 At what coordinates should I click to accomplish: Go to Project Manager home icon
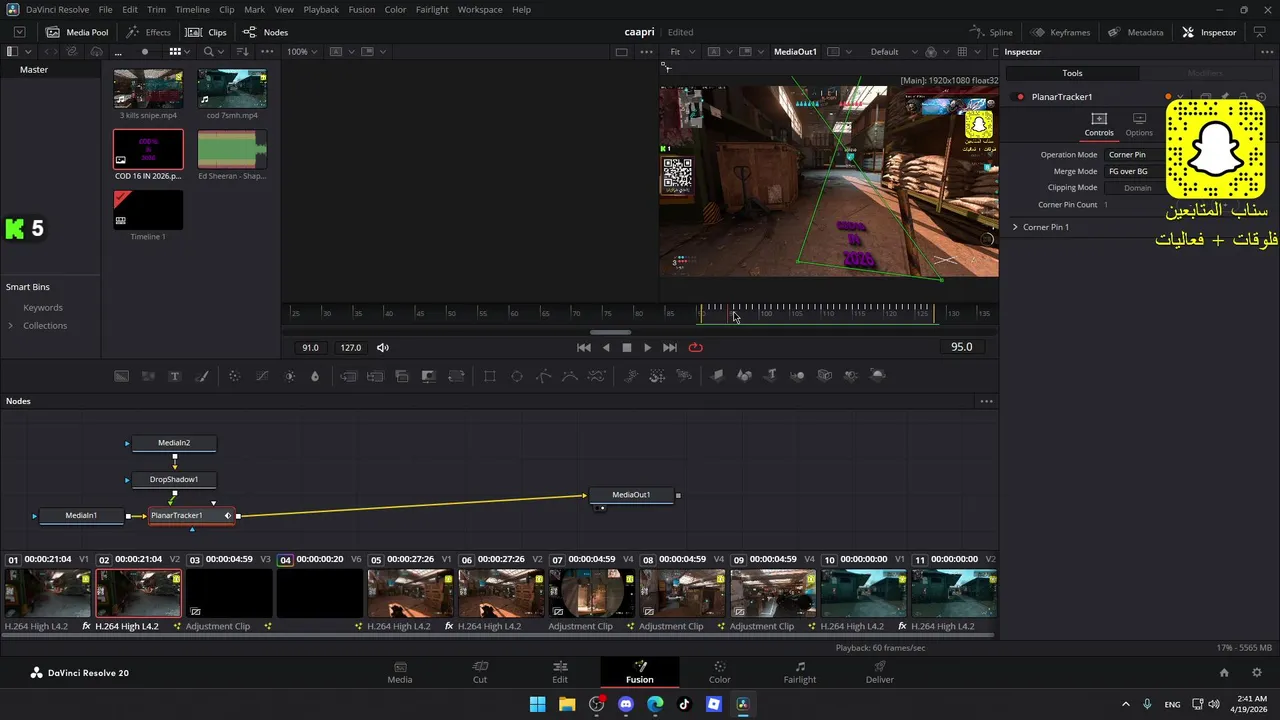1224,673
